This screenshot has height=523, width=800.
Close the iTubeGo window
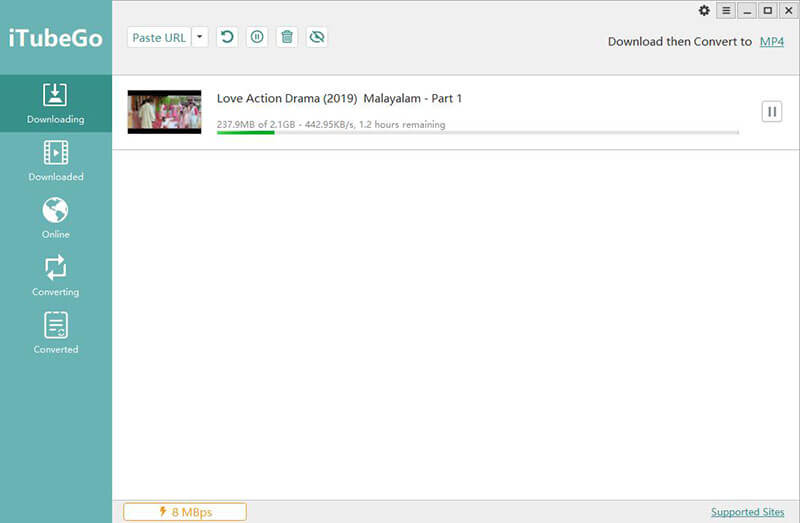coord(788,10)
